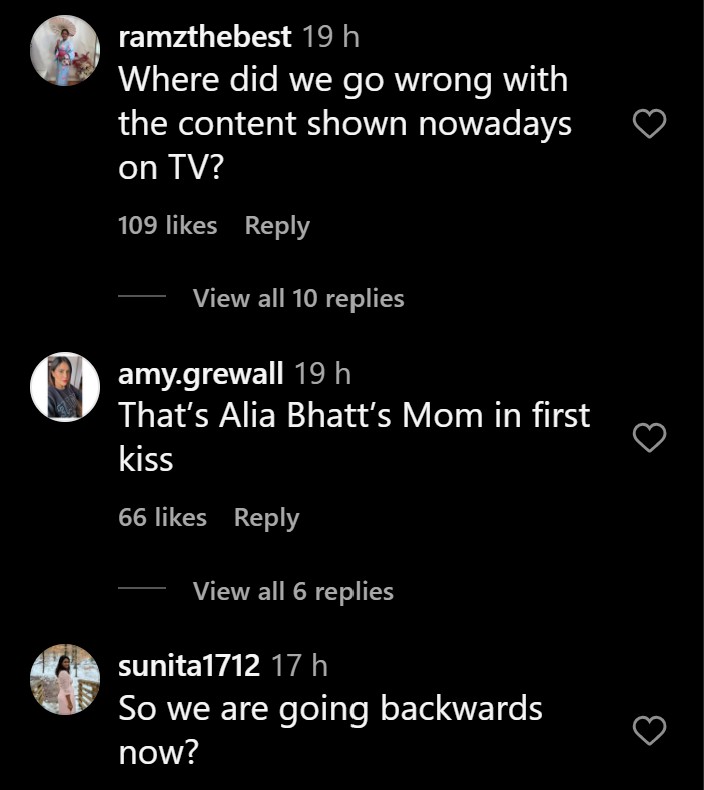Click sunita1712's '17 h' timestamp
The image size is (704, 790).
click(x=299, y=665)
